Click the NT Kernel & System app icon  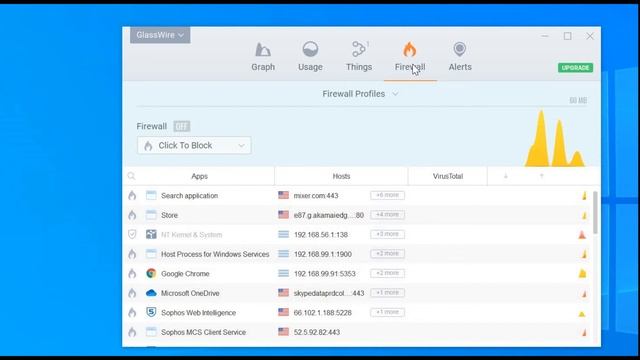click(151, 234)
